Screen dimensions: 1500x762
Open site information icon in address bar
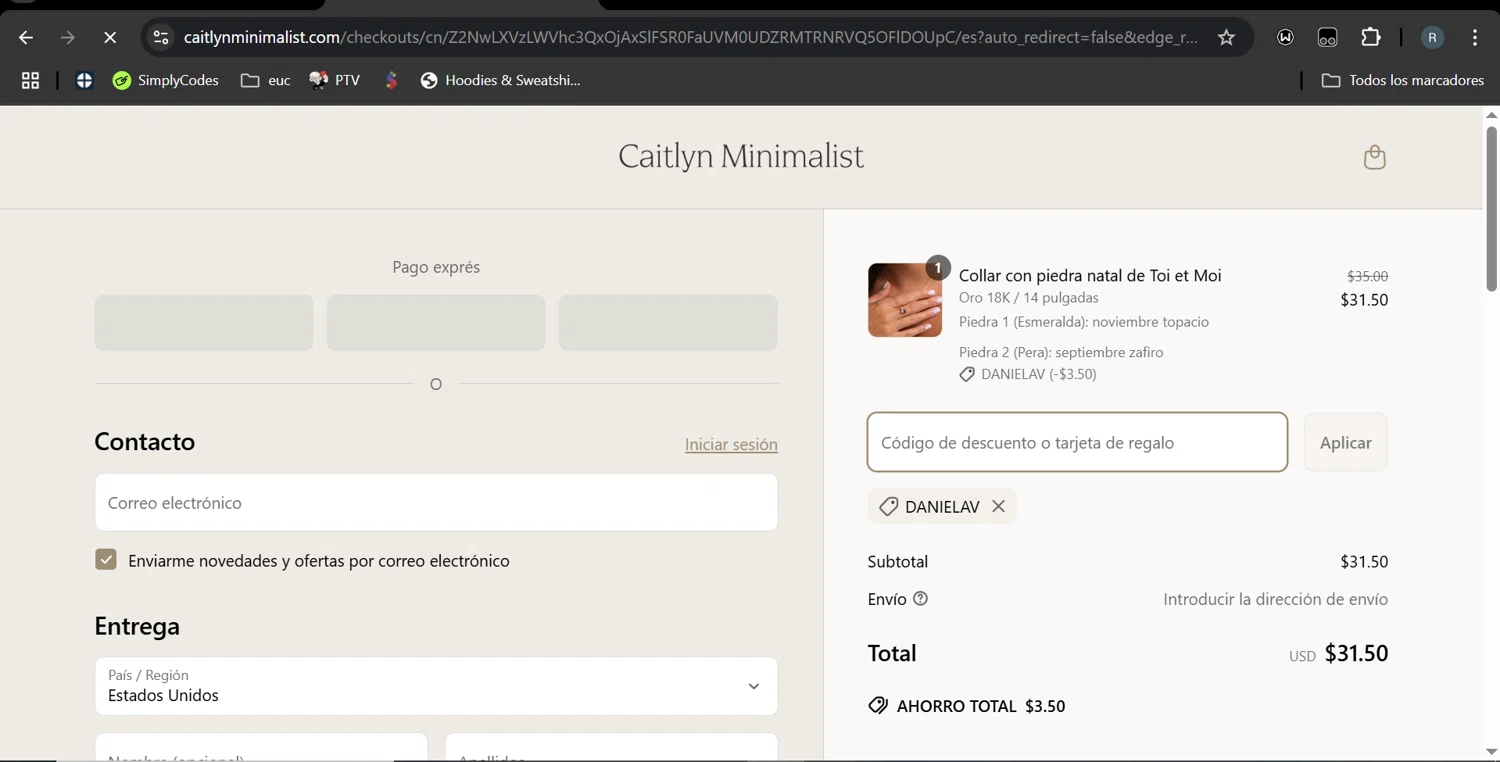[161, 38]
